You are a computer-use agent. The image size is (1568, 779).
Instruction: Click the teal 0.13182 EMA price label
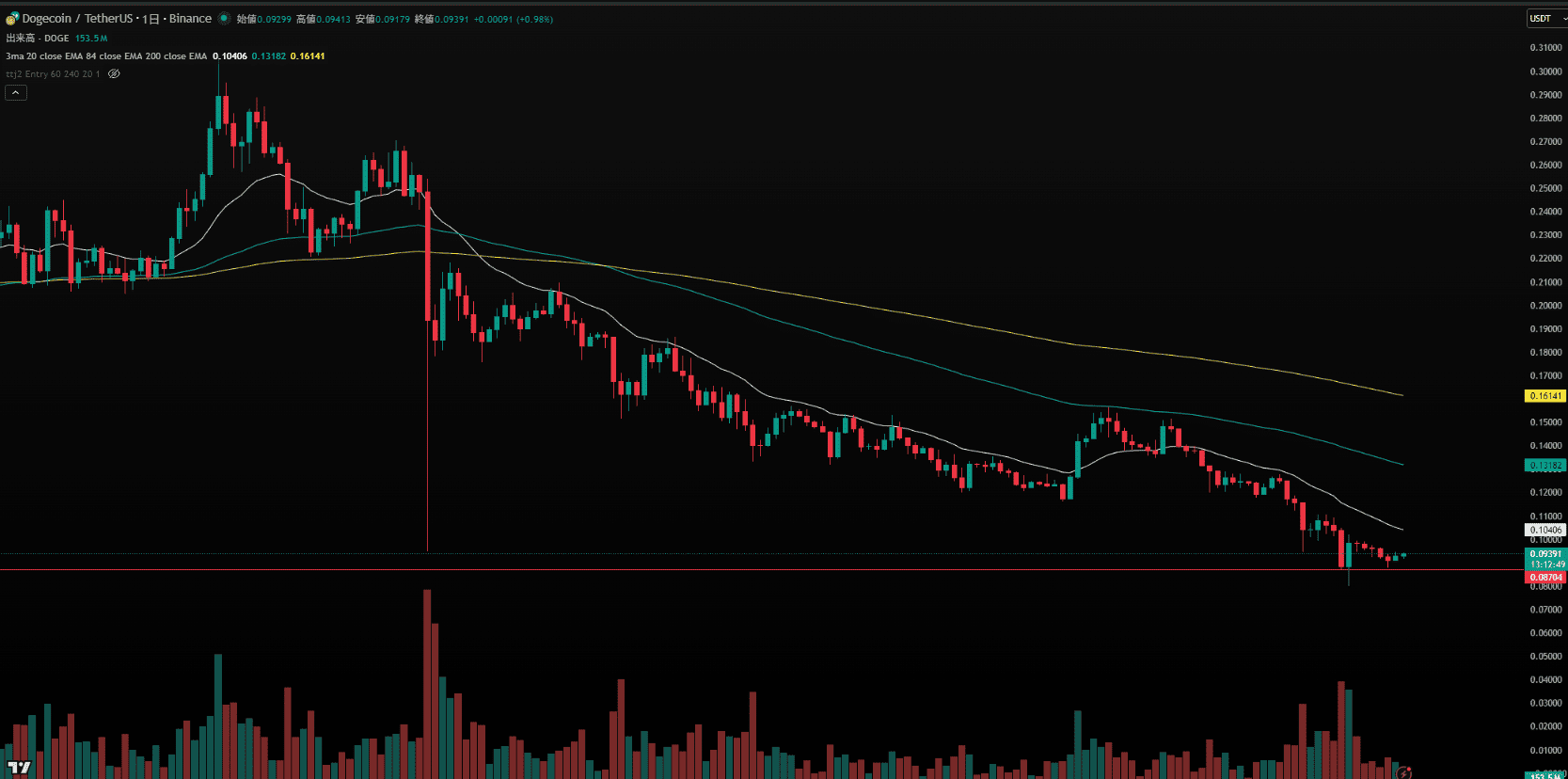click(1544, 466)
